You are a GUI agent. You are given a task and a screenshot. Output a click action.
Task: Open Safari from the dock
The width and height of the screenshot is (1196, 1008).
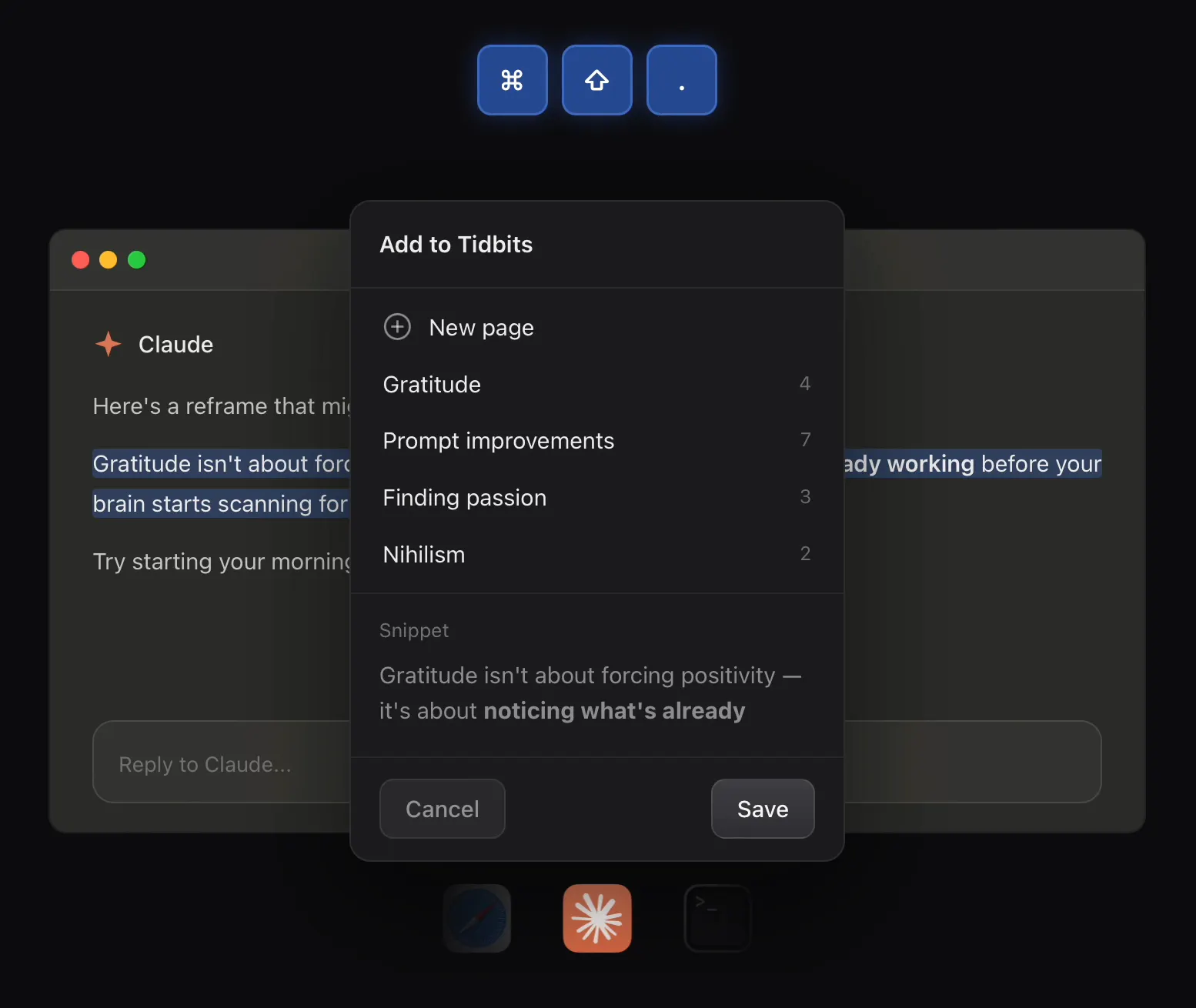[477, 918]
